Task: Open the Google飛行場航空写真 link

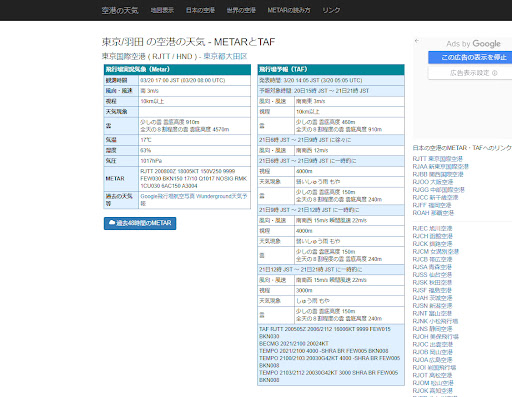Action: 167,196
